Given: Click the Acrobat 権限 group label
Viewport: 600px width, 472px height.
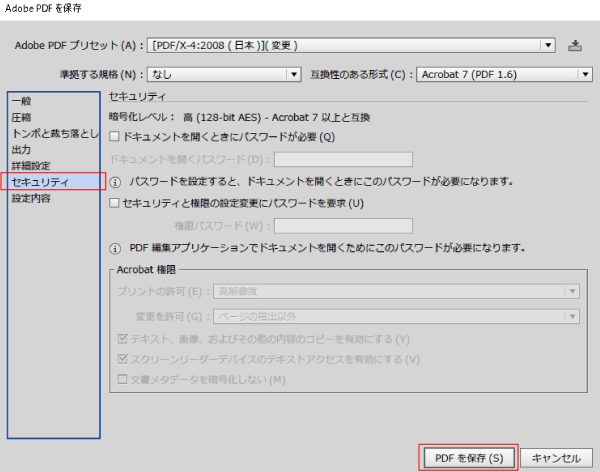Looking at the screenshot, I should point(146,269).
